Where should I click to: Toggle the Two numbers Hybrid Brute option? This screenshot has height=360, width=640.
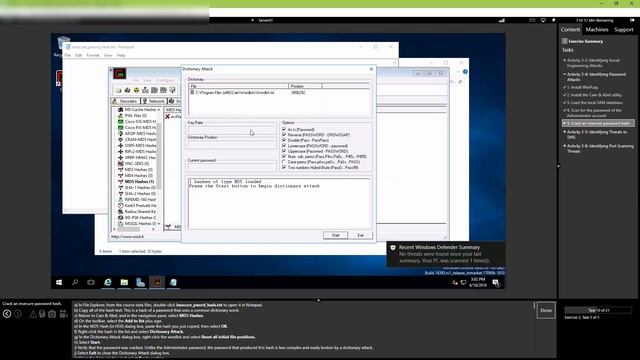284,167
